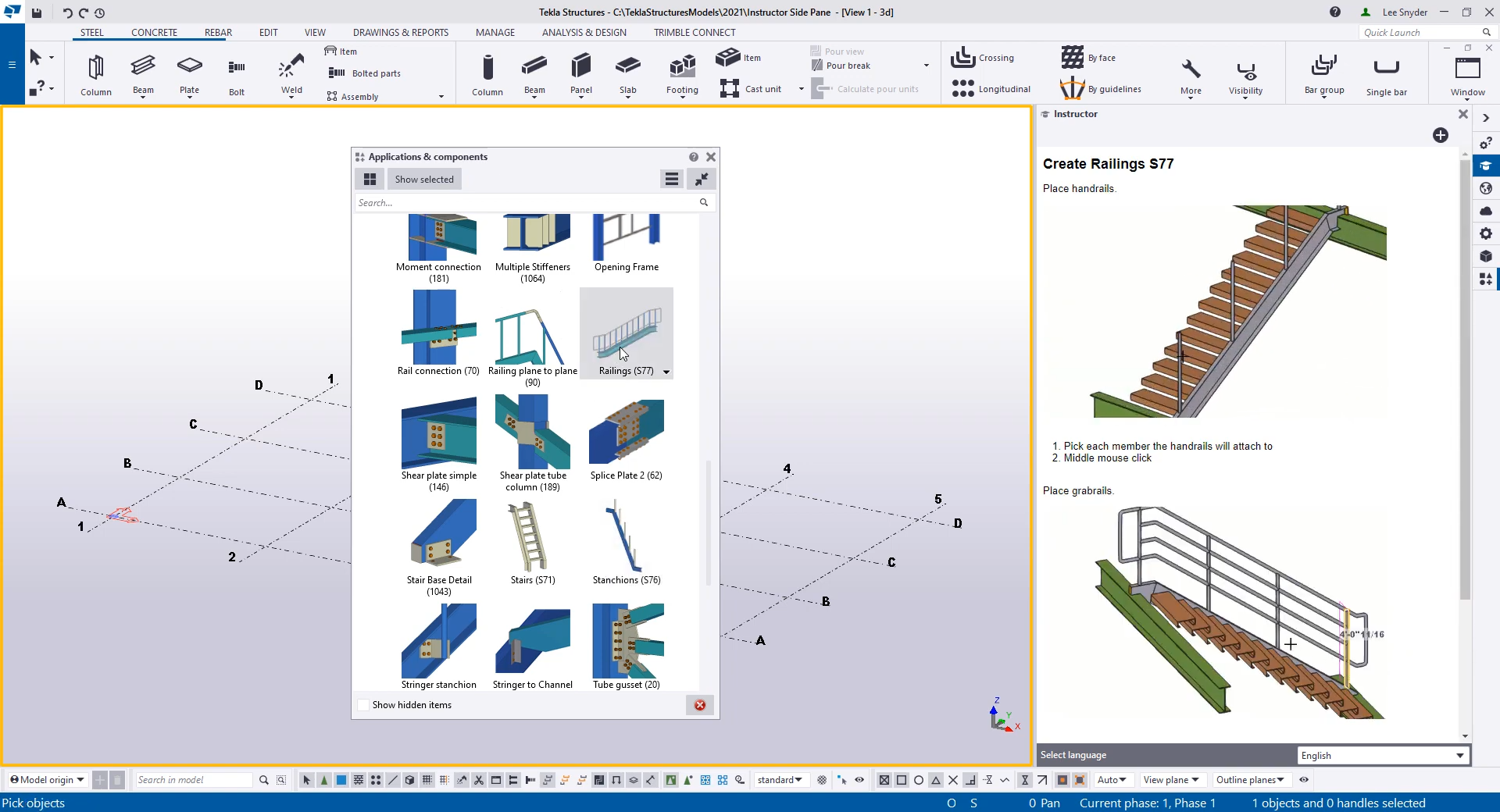Image resolution: width=1500 pixels, height=812 pixels.
Task: Toggle the select all objects switch
Action: [306, 780]
